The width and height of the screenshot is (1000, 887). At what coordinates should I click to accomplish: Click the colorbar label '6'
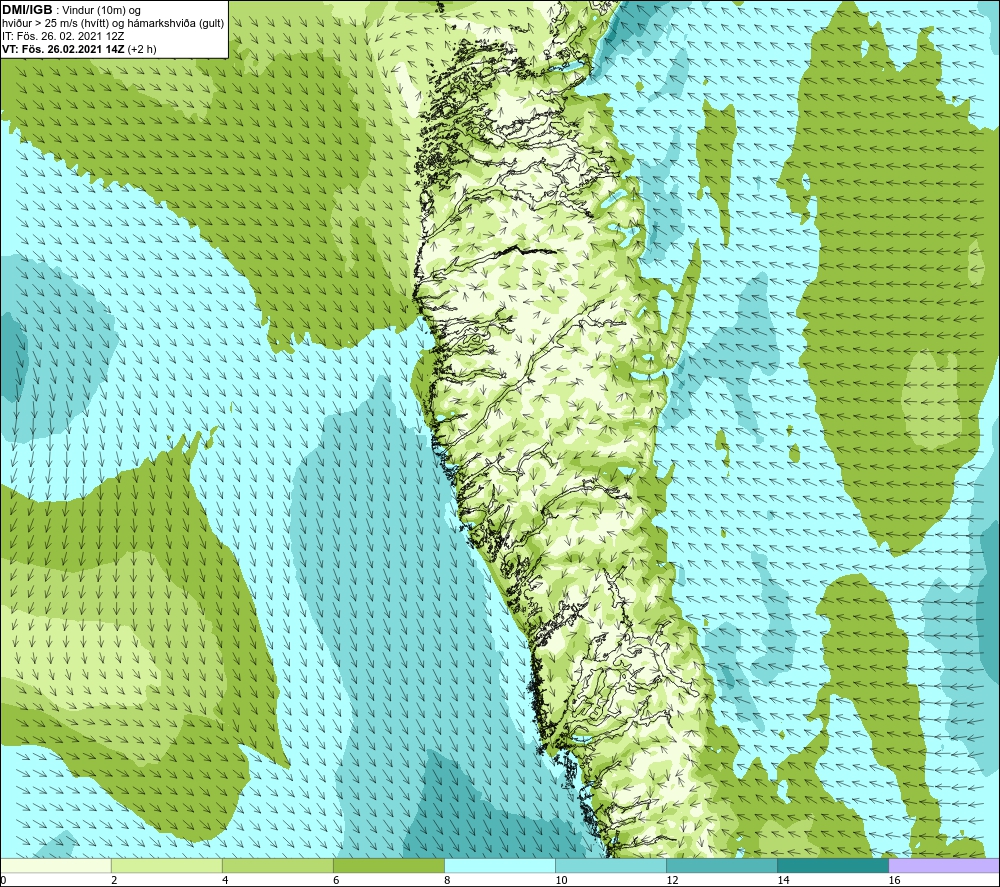click(x=336, y=880)
